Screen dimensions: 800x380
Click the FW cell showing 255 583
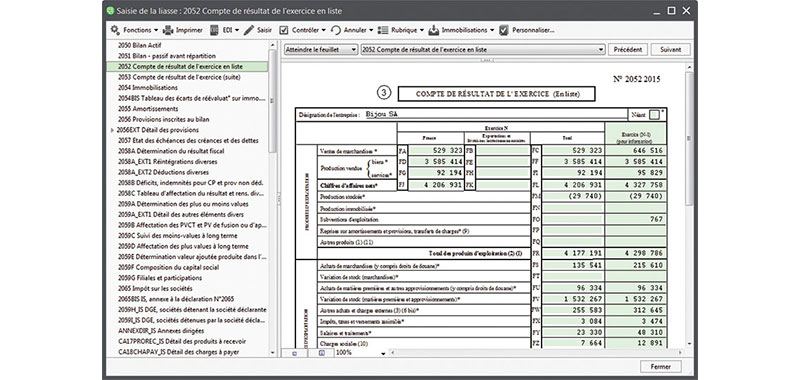coord(573,310)
